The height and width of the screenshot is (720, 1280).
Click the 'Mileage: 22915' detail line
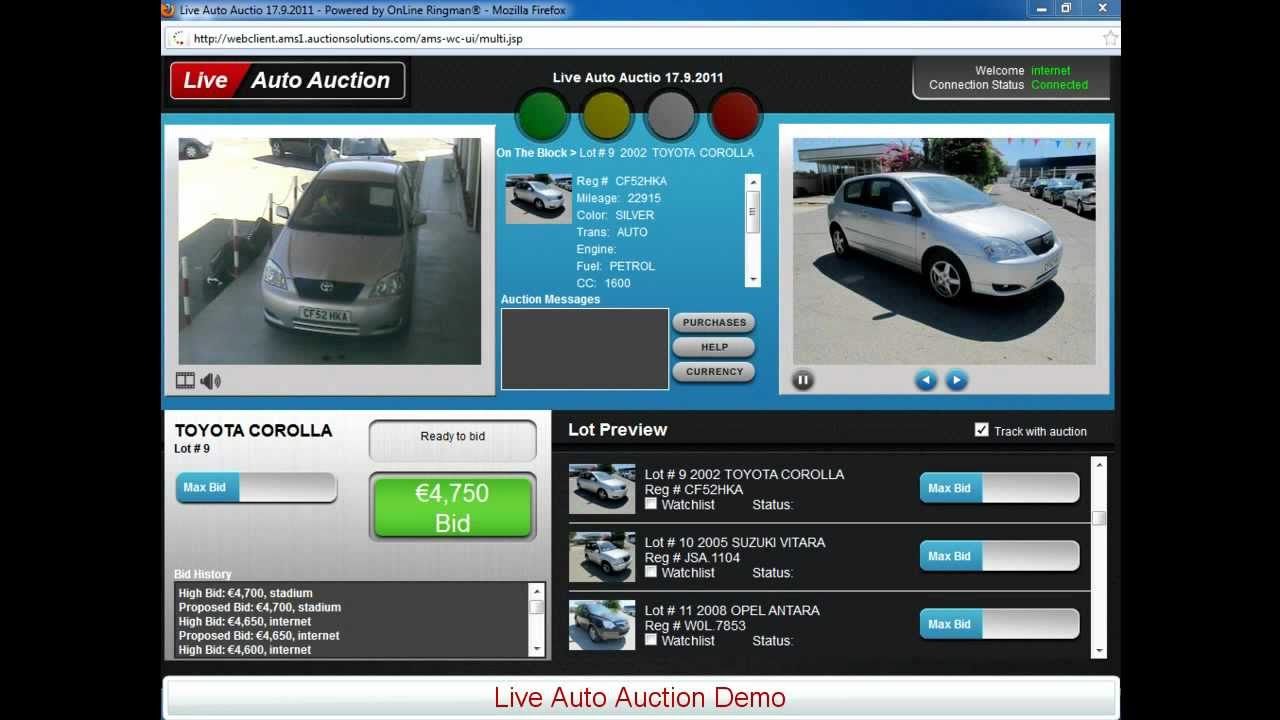tap(619, 198)
